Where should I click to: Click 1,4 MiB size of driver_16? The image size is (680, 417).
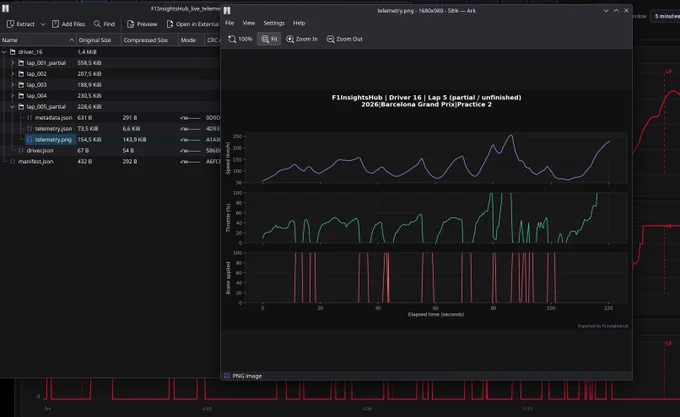click(x=87, y=52)
